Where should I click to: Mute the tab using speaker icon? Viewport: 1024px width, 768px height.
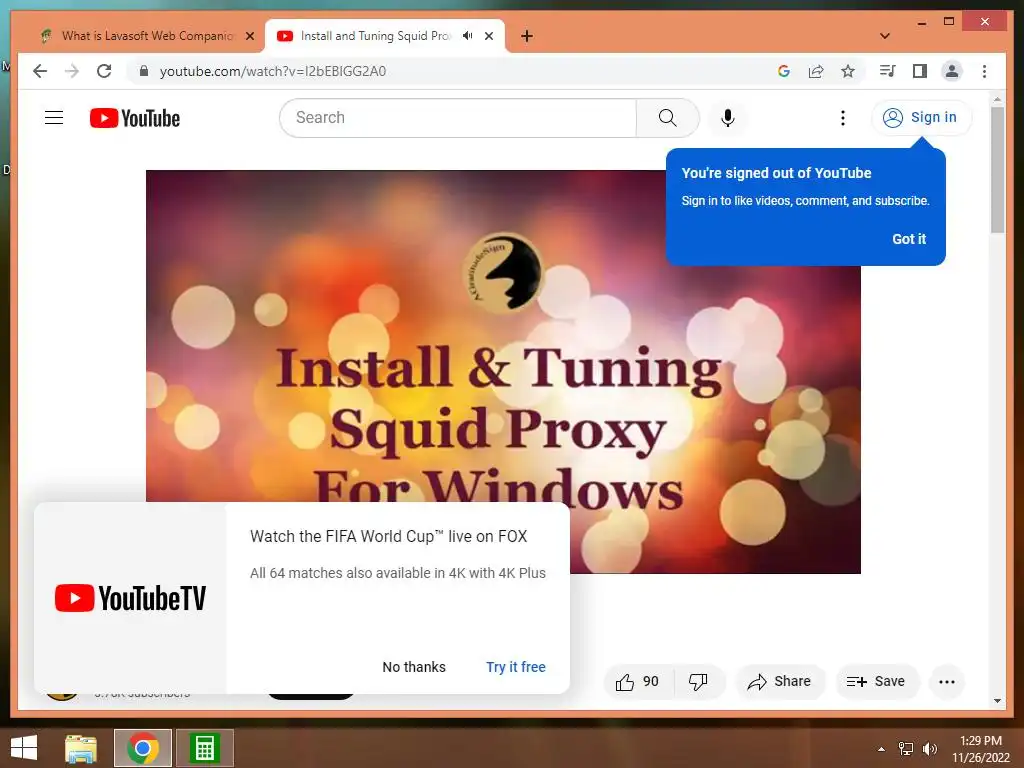click(468, 36)
